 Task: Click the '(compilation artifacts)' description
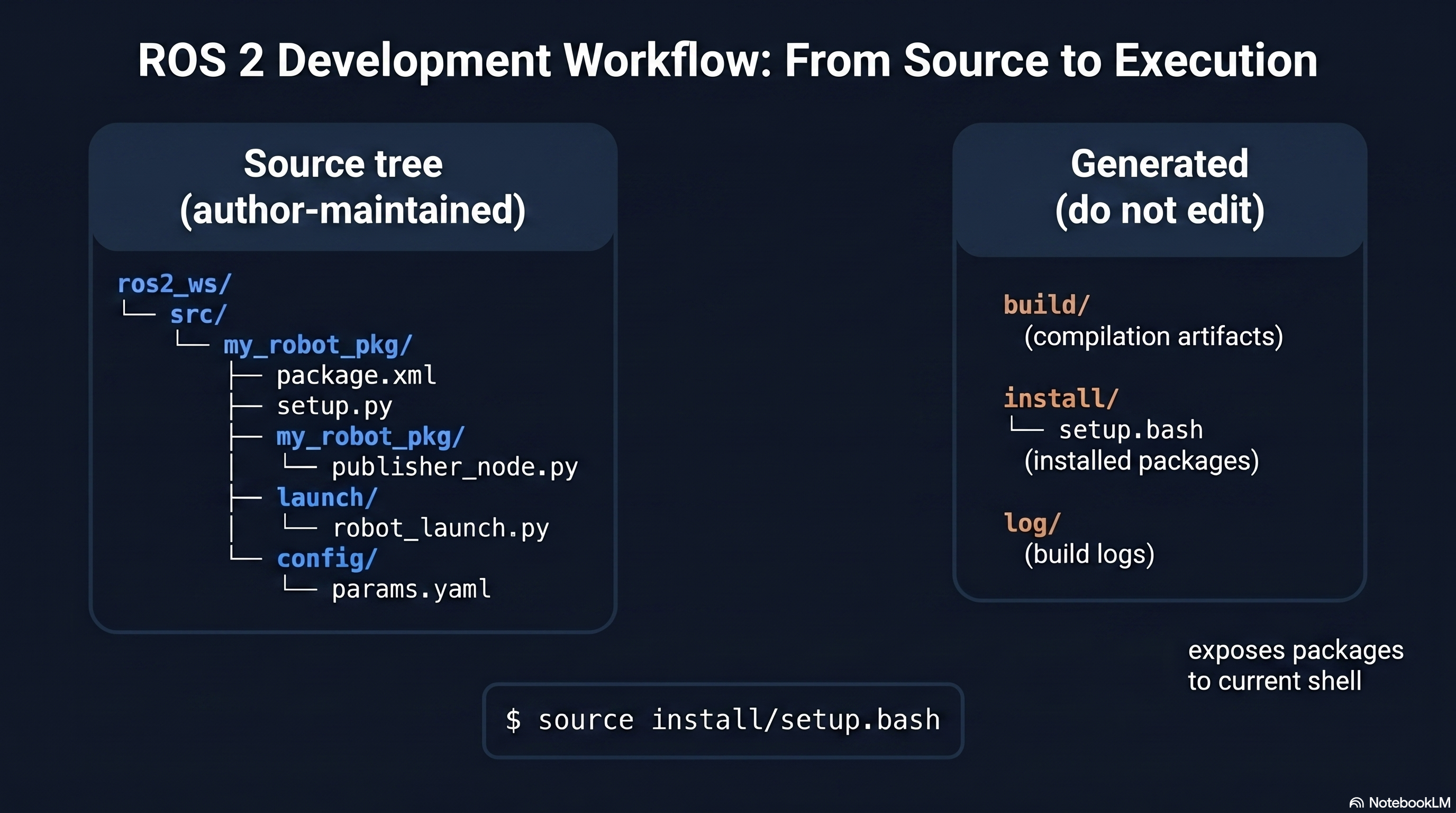click(1153, 337)
